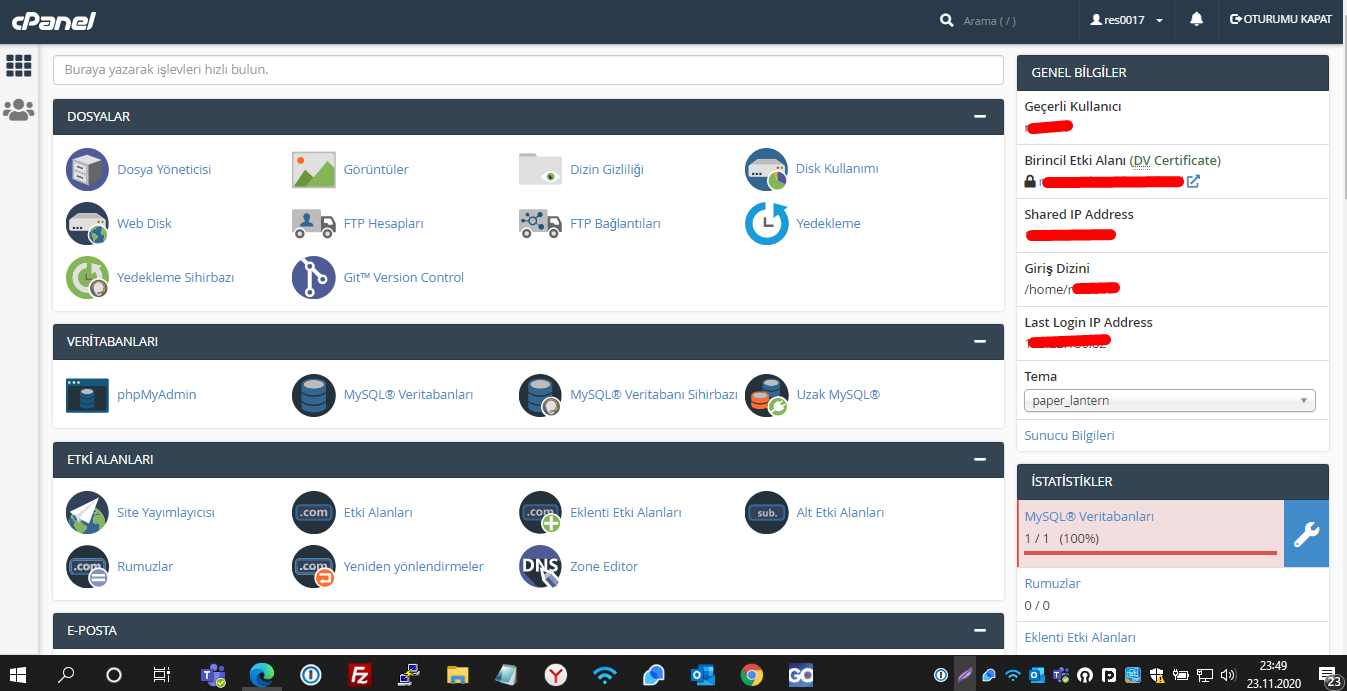Open the DNS Zone Editor icon
Screen dimensions: 1347x691
click(x=540, y=566)
